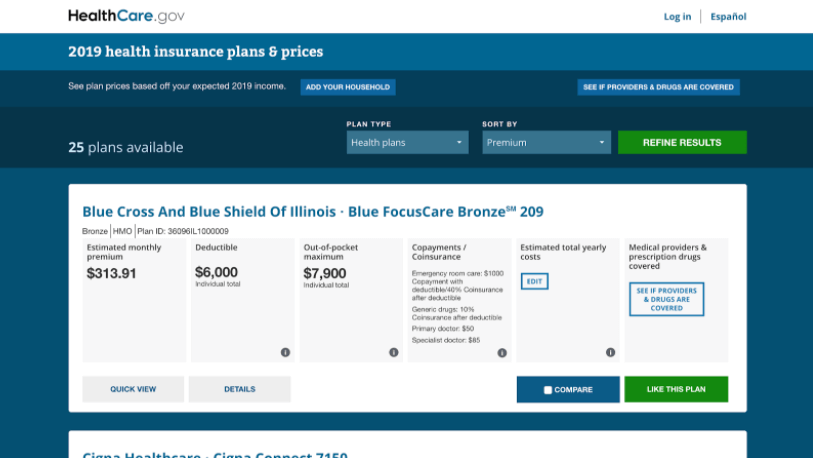Open Out-of-pocket maximum info icon
The image size is (813, 458).
click(x=394, y=352)
